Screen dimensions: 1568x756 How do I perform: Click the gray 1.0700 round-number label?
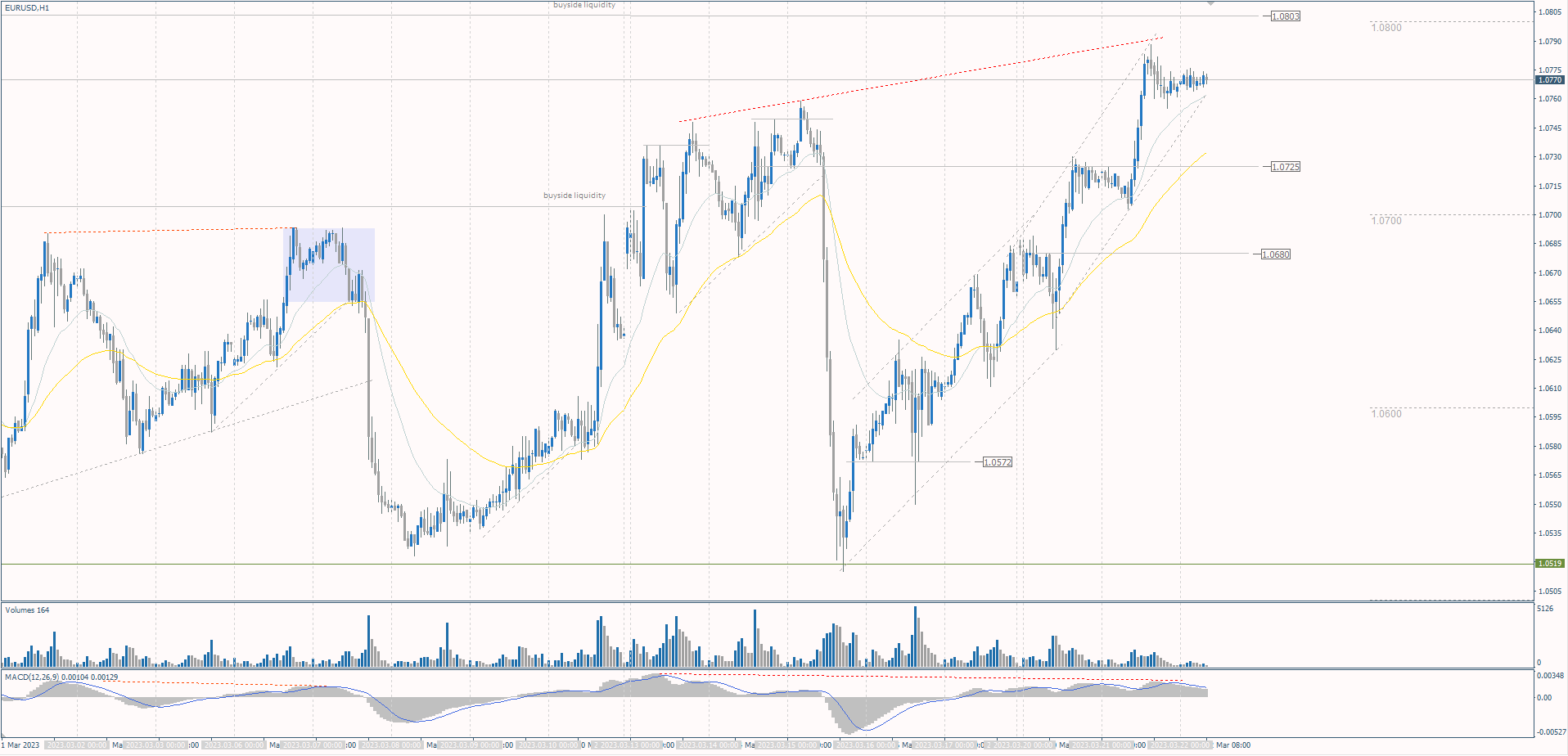click(x=1386, y=221)
